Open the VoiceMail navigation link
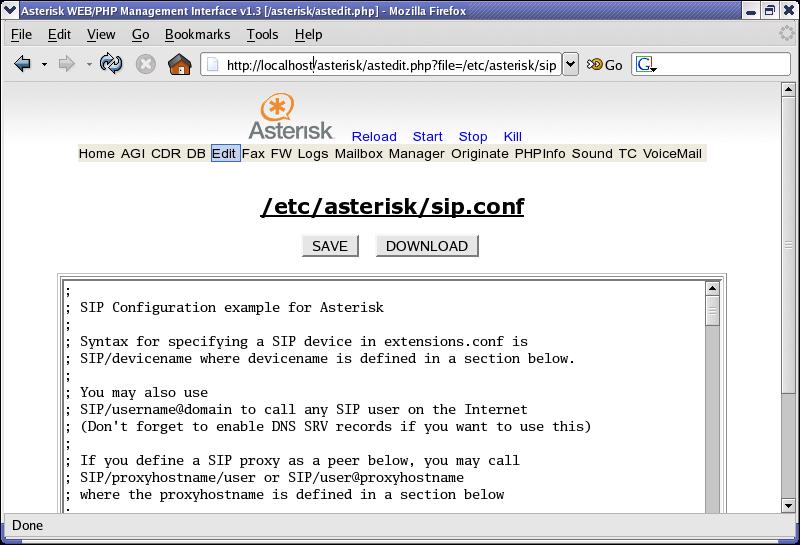Viewport: 800px width, 545px height. [672, 154]
